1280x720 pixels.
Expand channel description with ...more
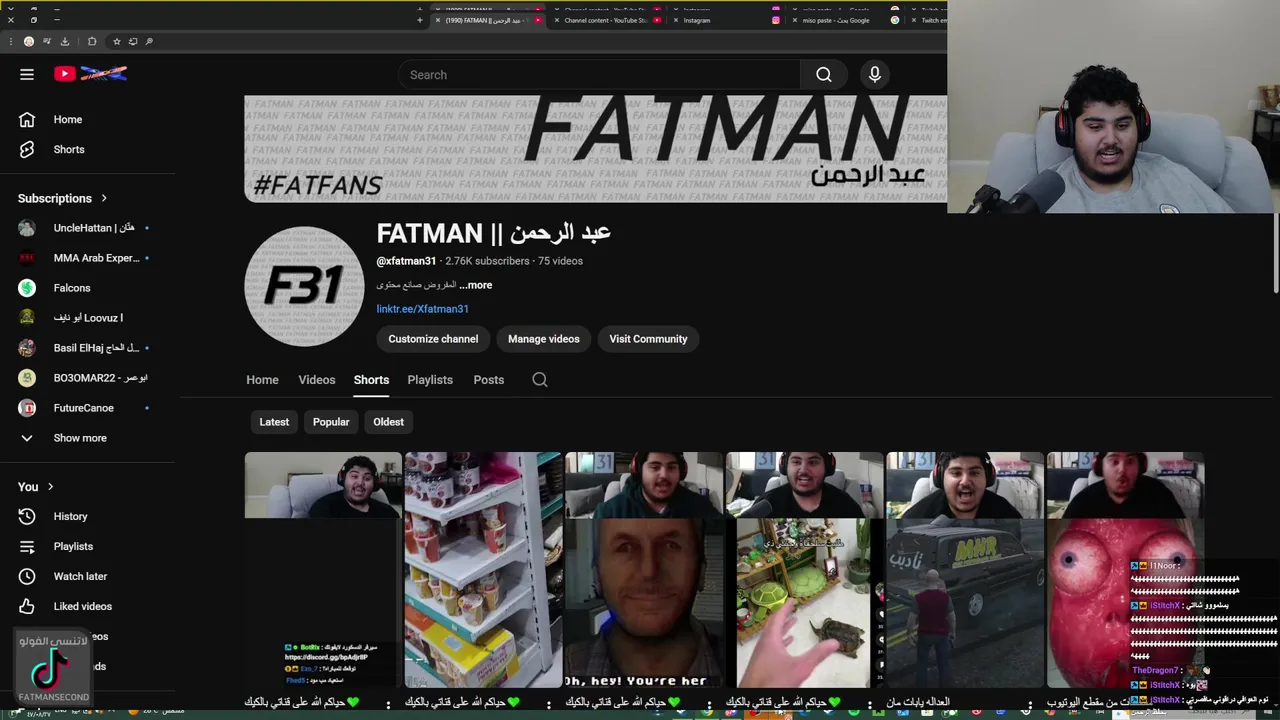point(476,285)
